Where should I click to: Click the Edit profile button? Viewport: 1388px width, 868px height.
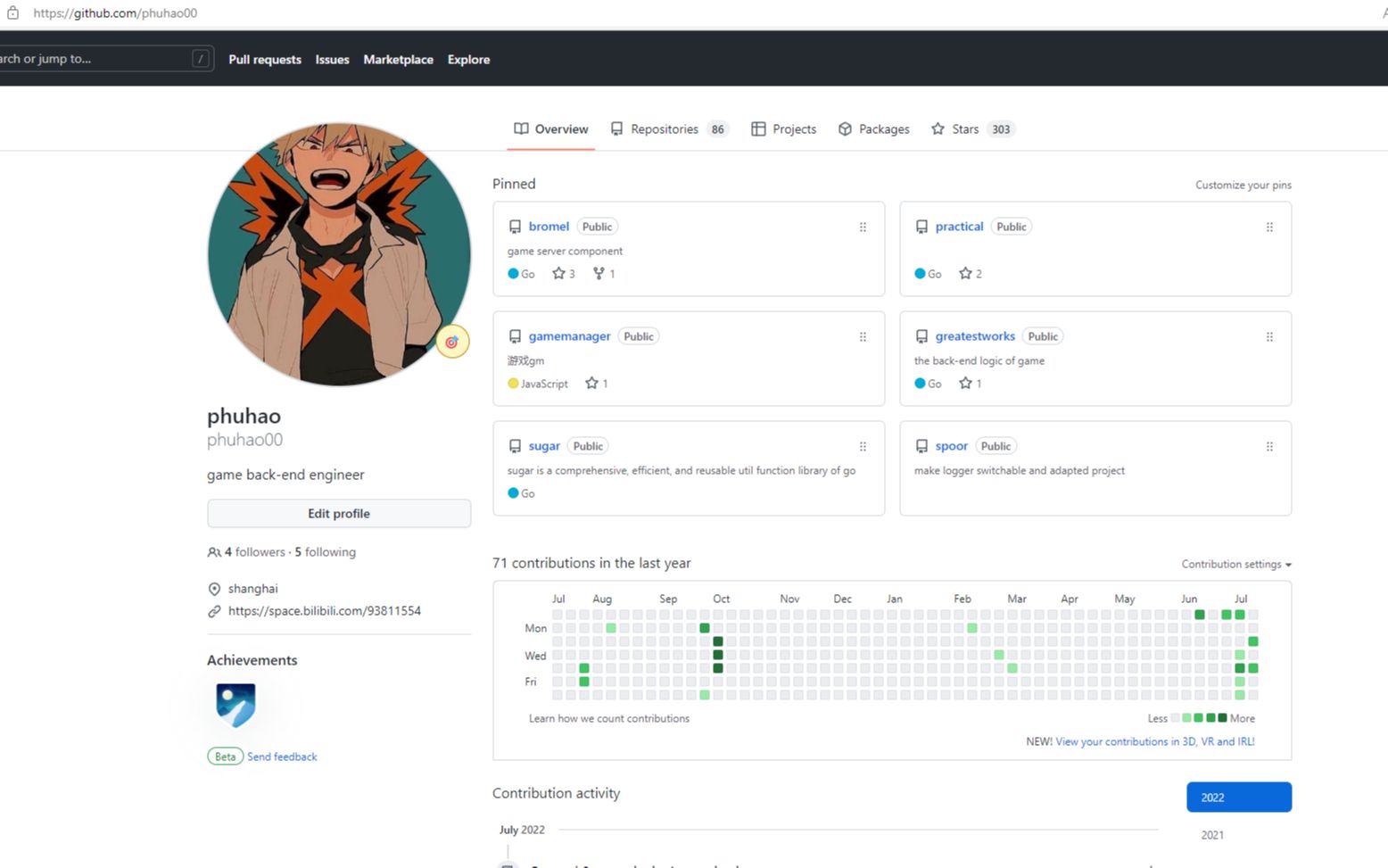click(x=339, y=513)
